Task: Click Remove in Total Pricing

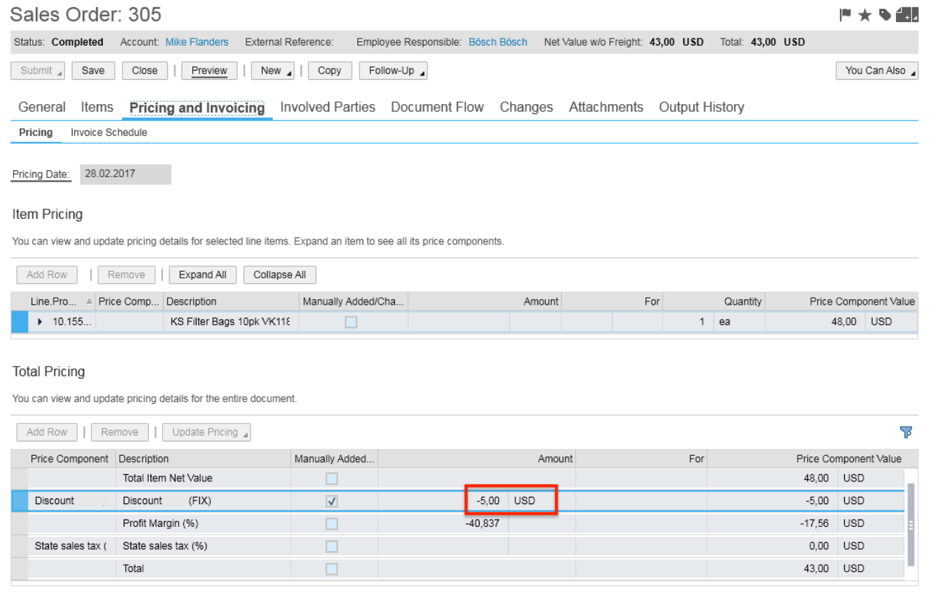Action: click(119, 432)
